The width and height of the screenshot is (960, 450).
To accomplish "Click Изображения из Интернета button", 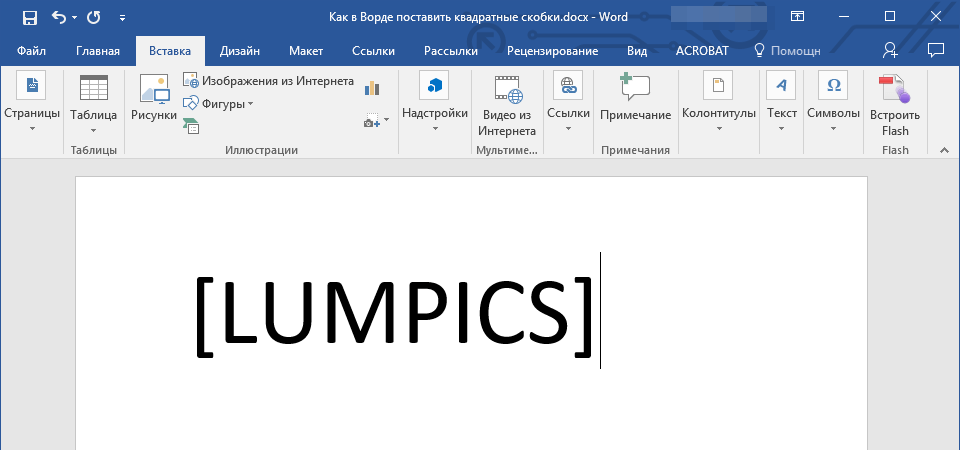I will [268, 81].
